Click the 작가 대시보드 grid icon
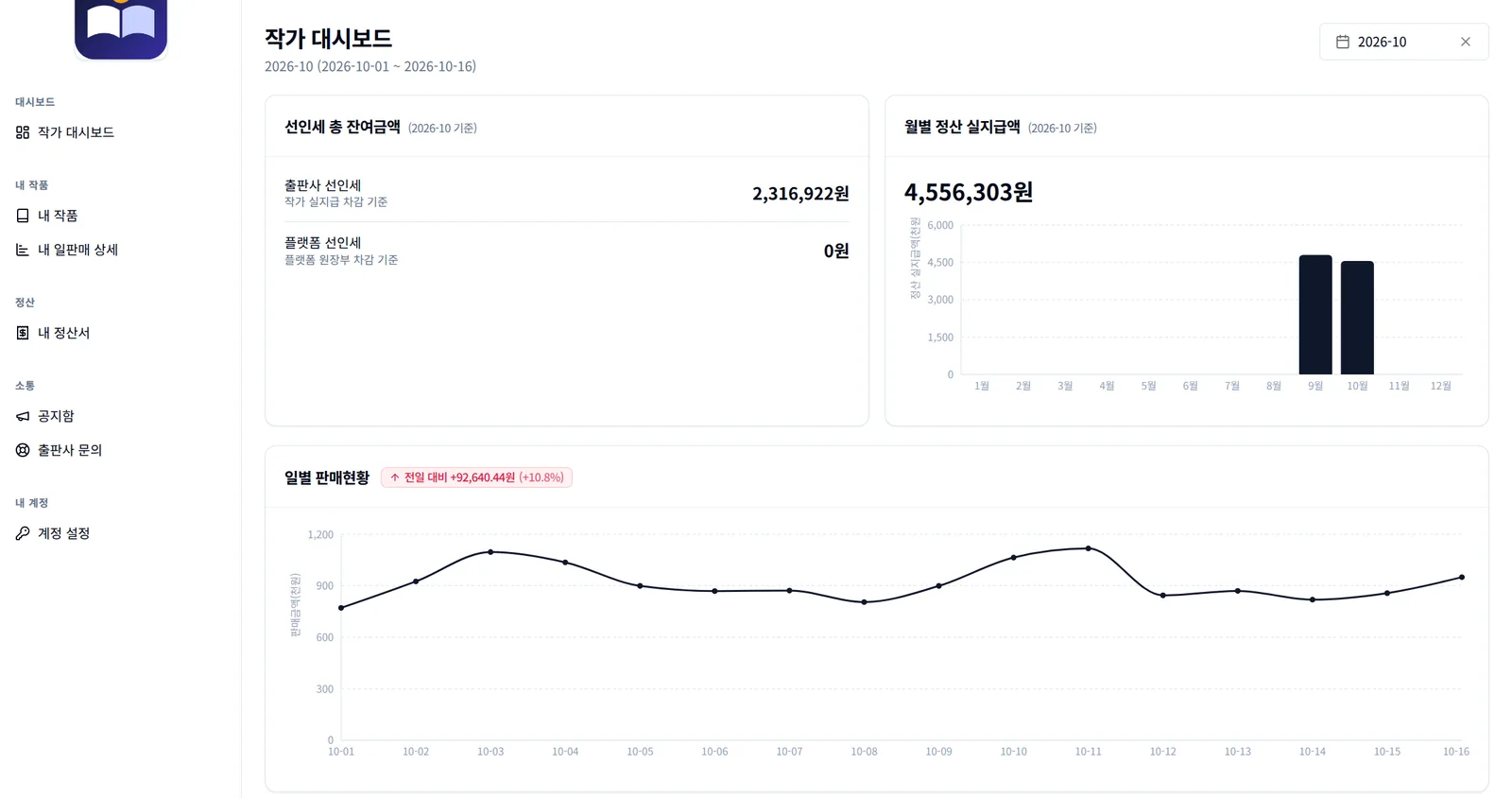1512x798 pixels. click(x=23, y=132)
